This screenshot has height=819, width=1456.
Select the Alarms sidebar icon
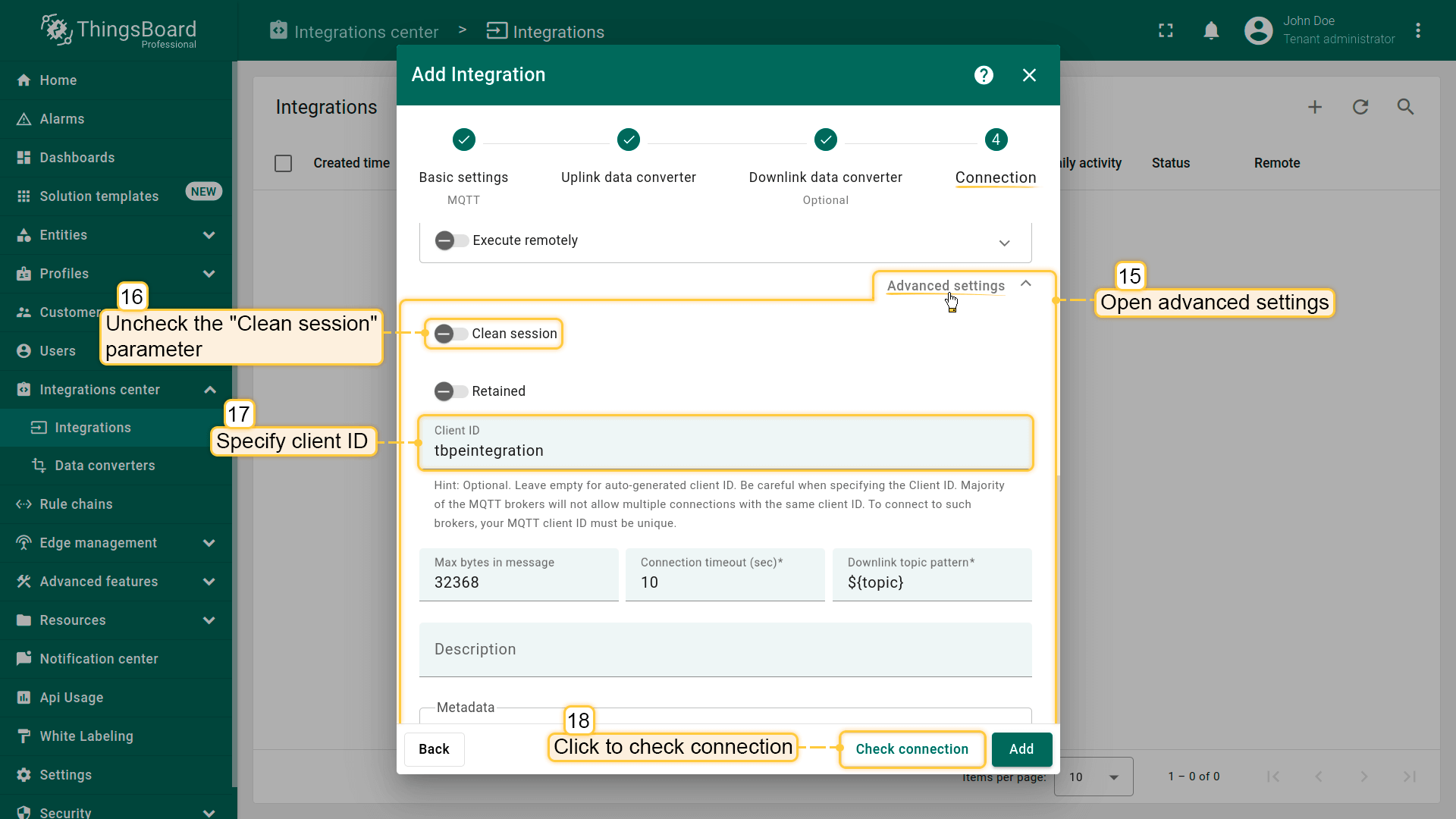click(x=23, y=118)
